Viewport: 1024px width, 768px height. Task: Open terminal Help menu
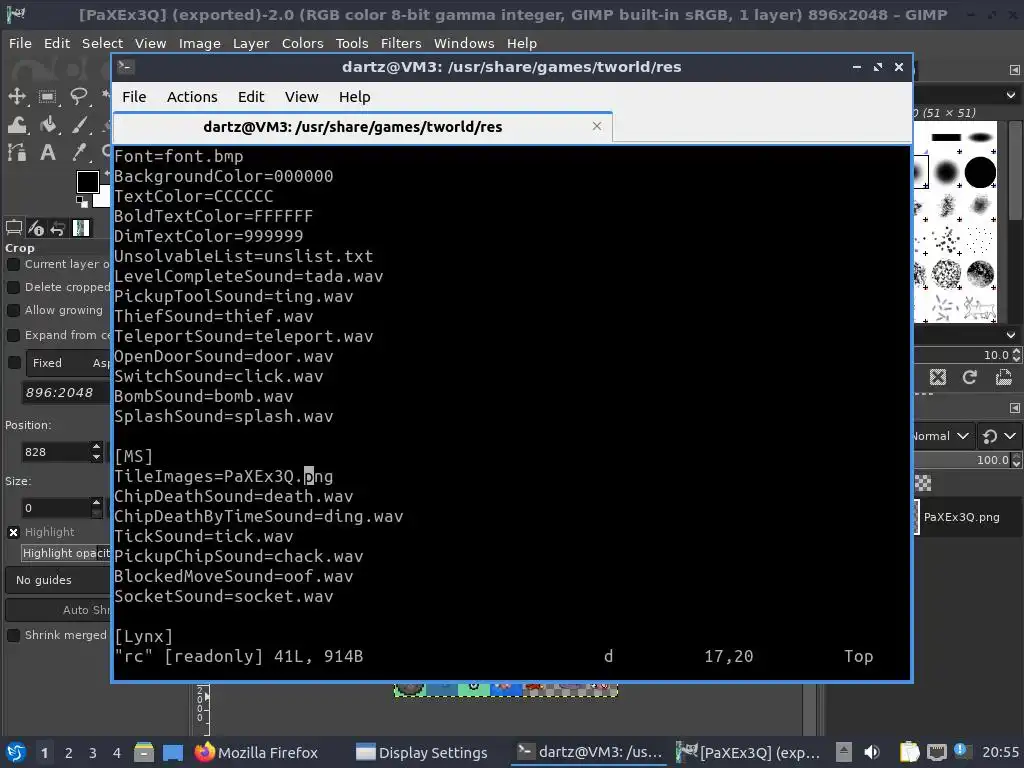click(354, 97)
